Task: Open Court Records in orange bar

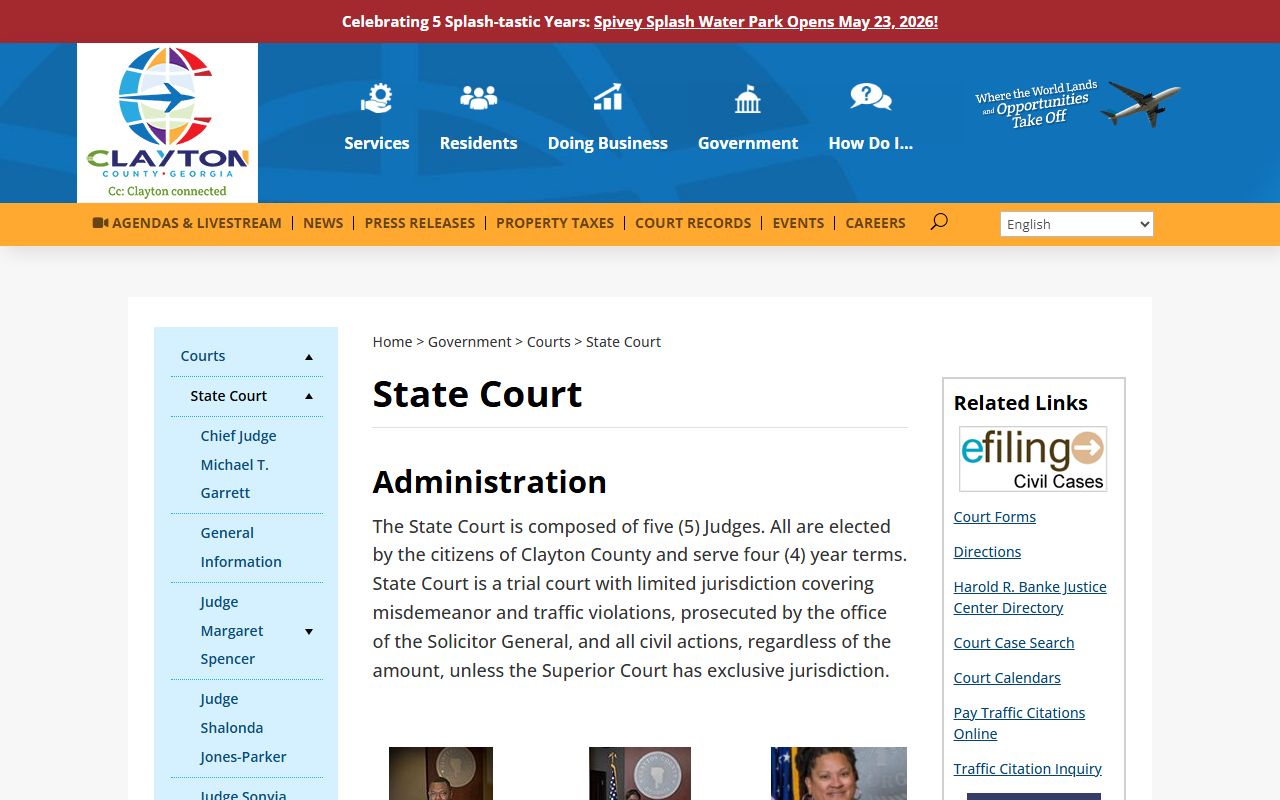Action: pyautogui.click(x=693, y=223)
